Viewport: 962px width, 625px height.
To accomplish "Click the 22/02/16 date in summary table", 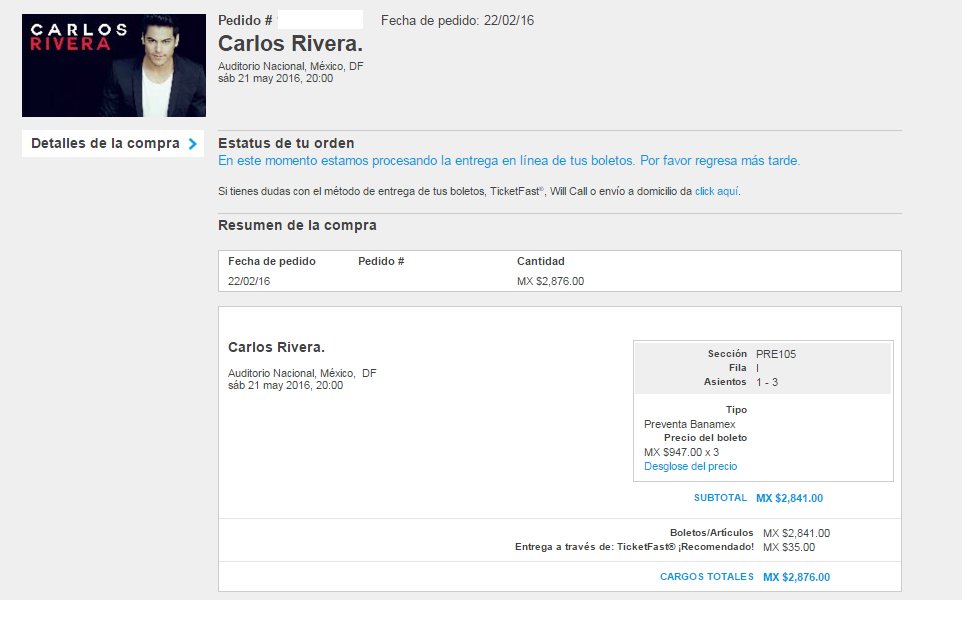I will click(248, 281).
